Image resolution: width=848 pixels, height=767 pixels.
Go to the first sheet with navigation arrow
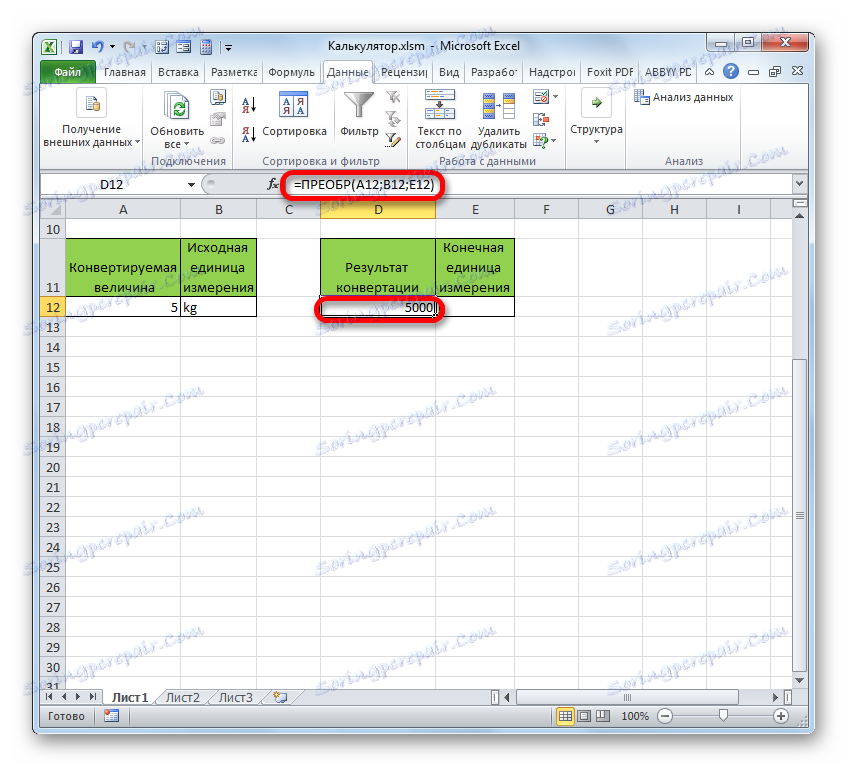click(x=49, y=697)
